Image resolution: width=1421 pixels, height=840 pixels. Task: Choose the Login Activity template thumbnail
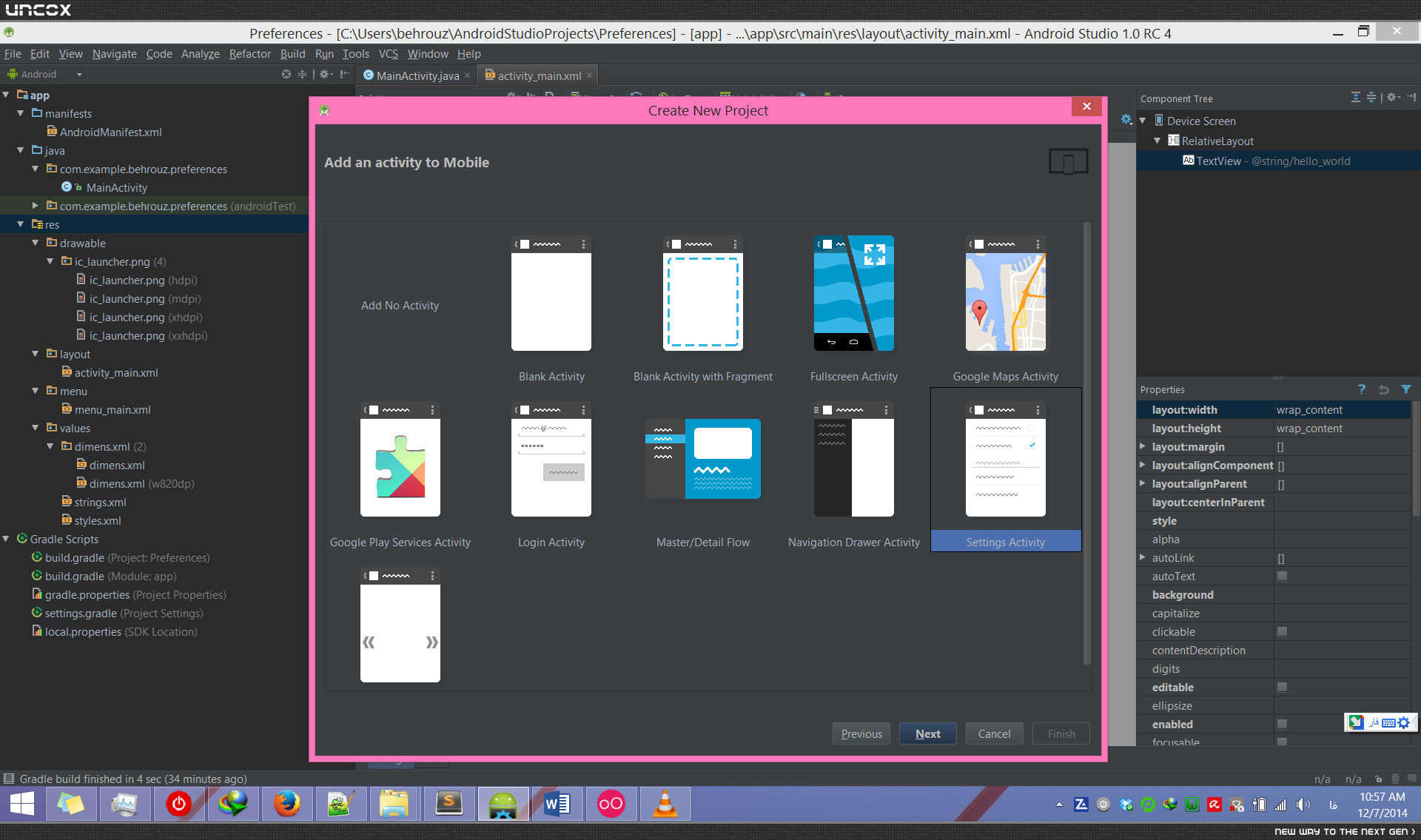click(x=551, y=460)
